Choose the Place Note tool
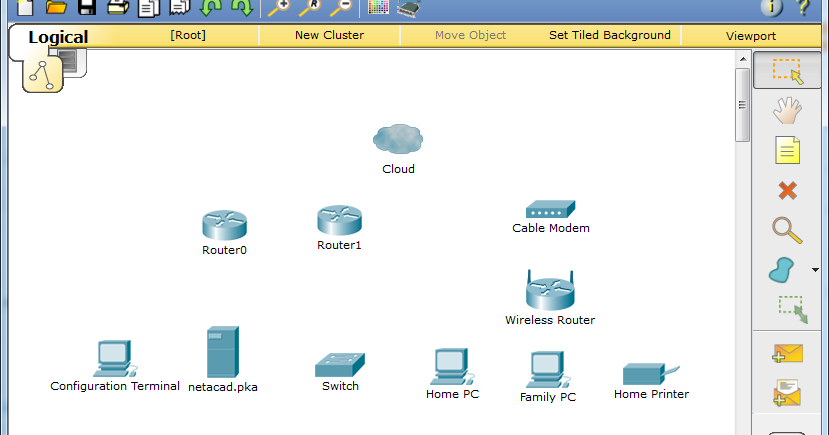Image resolution: width=829 pixels, height=435 pixels. point(787,150)
